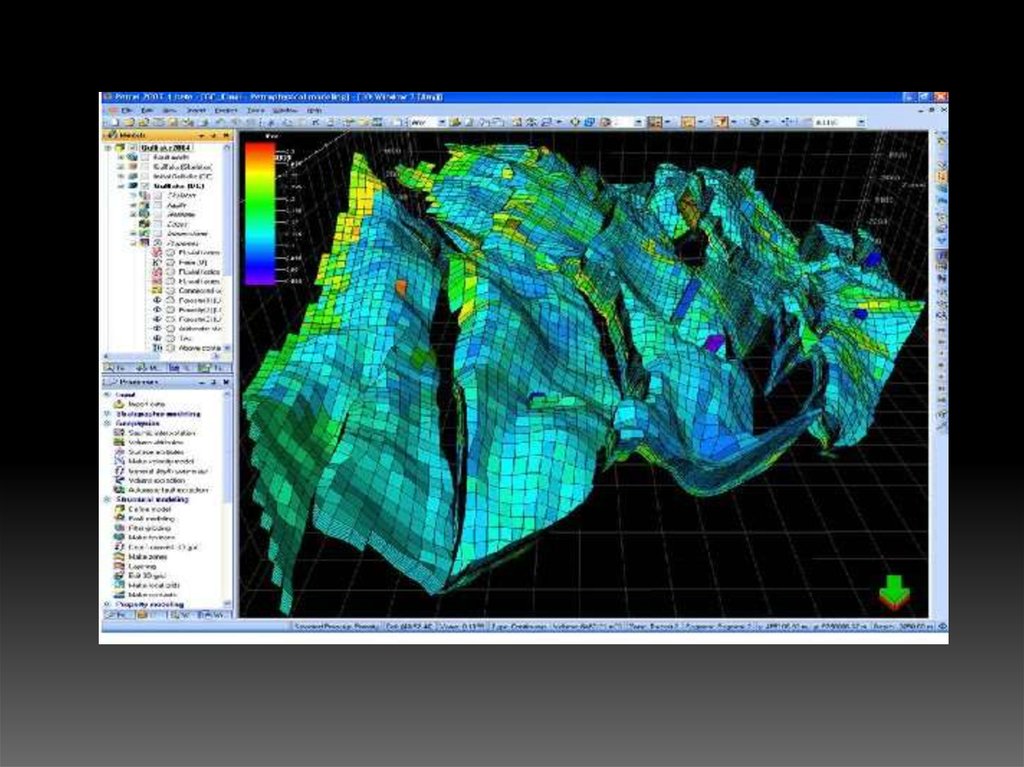Screen dimensions: 1024x767
Task: Close the Models pane
Action: [x=227, y=135]
